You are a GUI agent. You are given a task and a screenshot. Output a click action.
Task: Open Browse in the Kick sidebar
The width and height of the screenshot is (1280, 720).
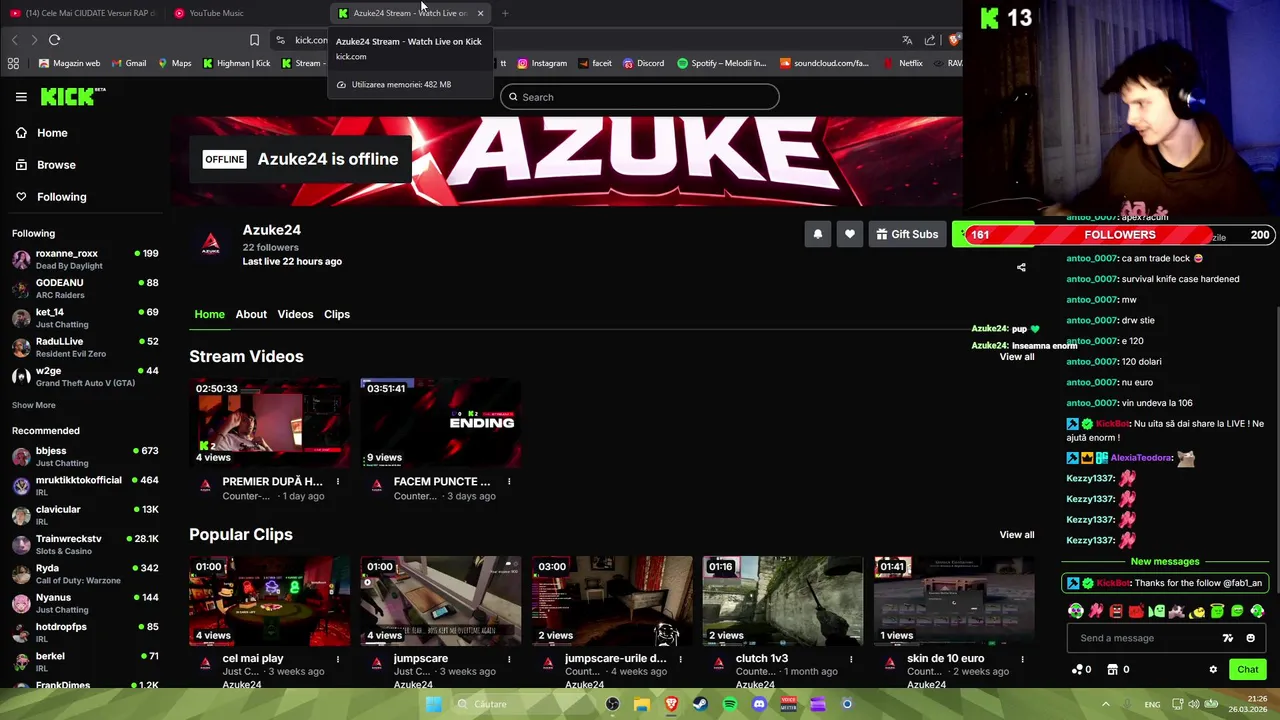(46, 165)
